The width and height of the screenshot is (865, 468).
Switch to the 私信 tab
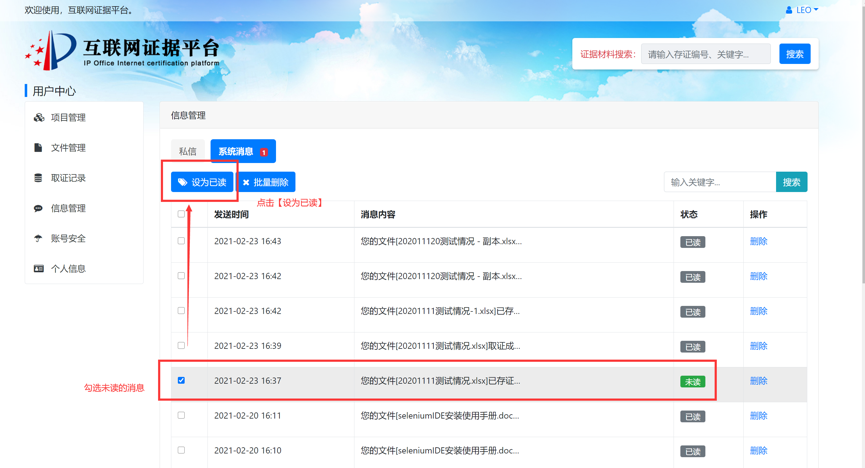pos(188,152)
